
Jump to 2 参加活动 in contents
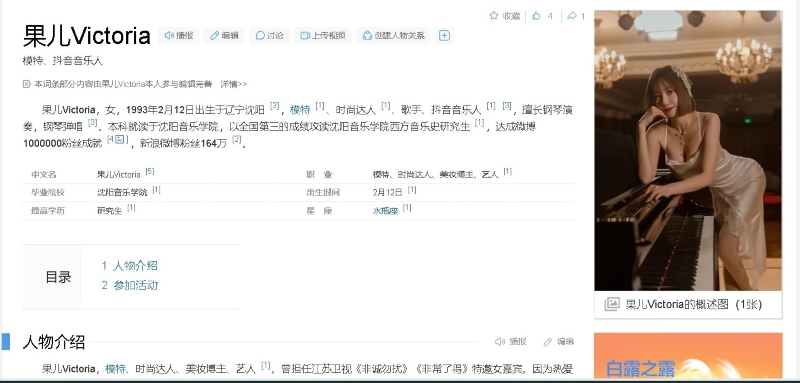(x=130, y=285)
